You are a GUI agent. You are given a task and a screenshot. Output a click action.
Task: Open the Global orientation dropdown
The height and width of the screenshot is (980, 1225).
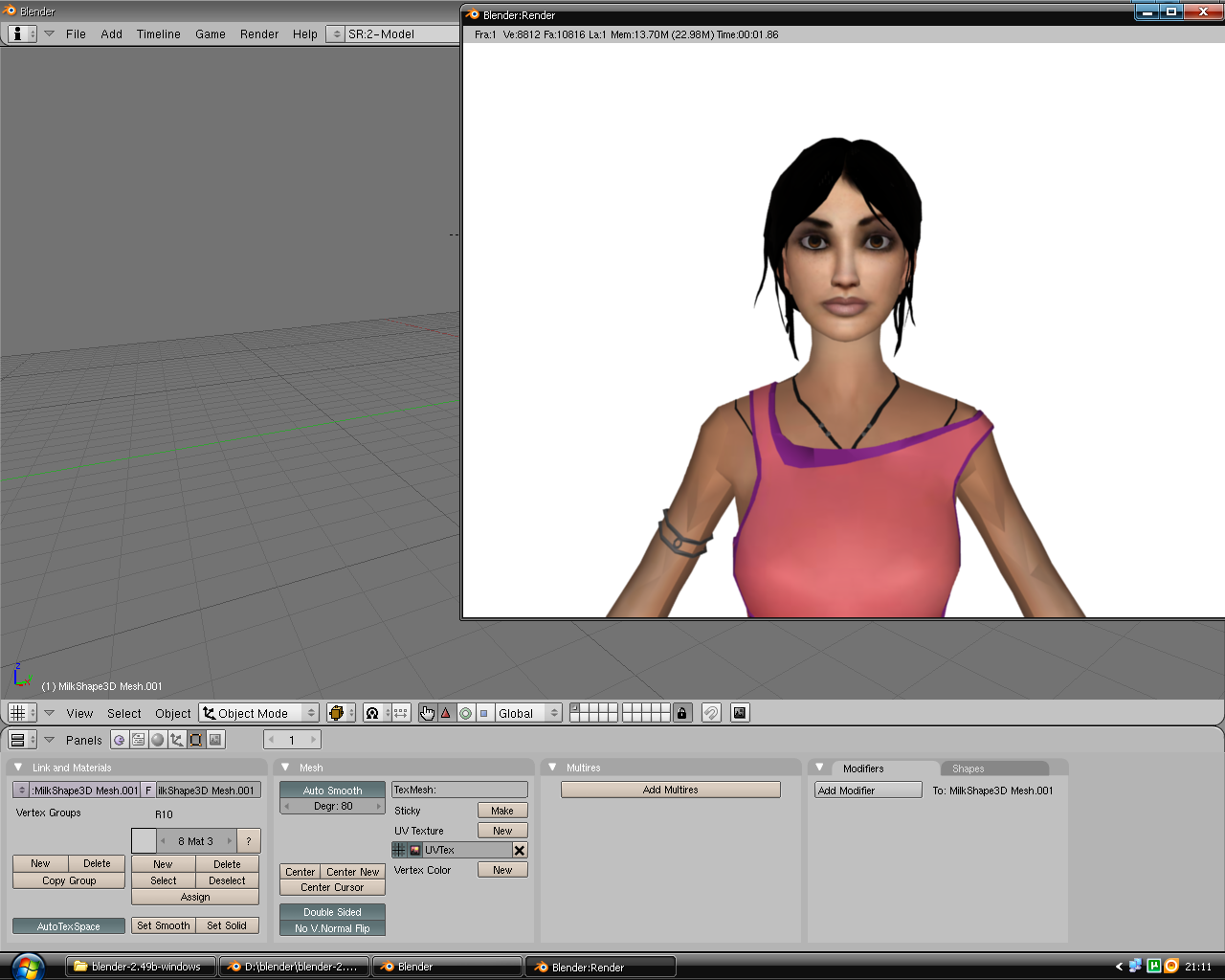pos(526,713)
